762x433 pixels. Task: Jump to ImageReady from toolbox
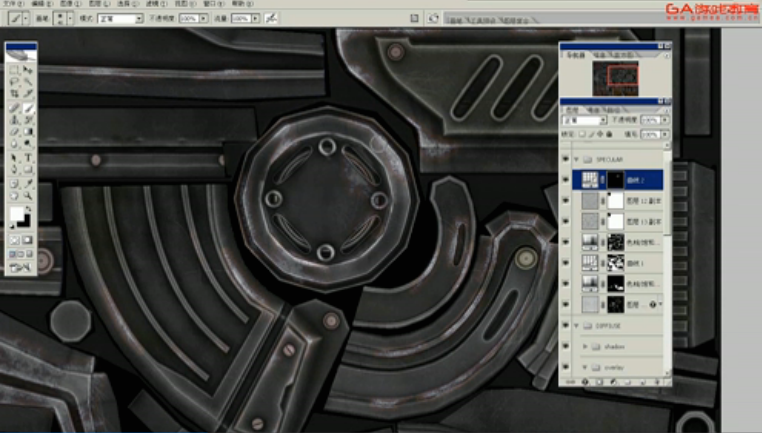pos(20,267)
